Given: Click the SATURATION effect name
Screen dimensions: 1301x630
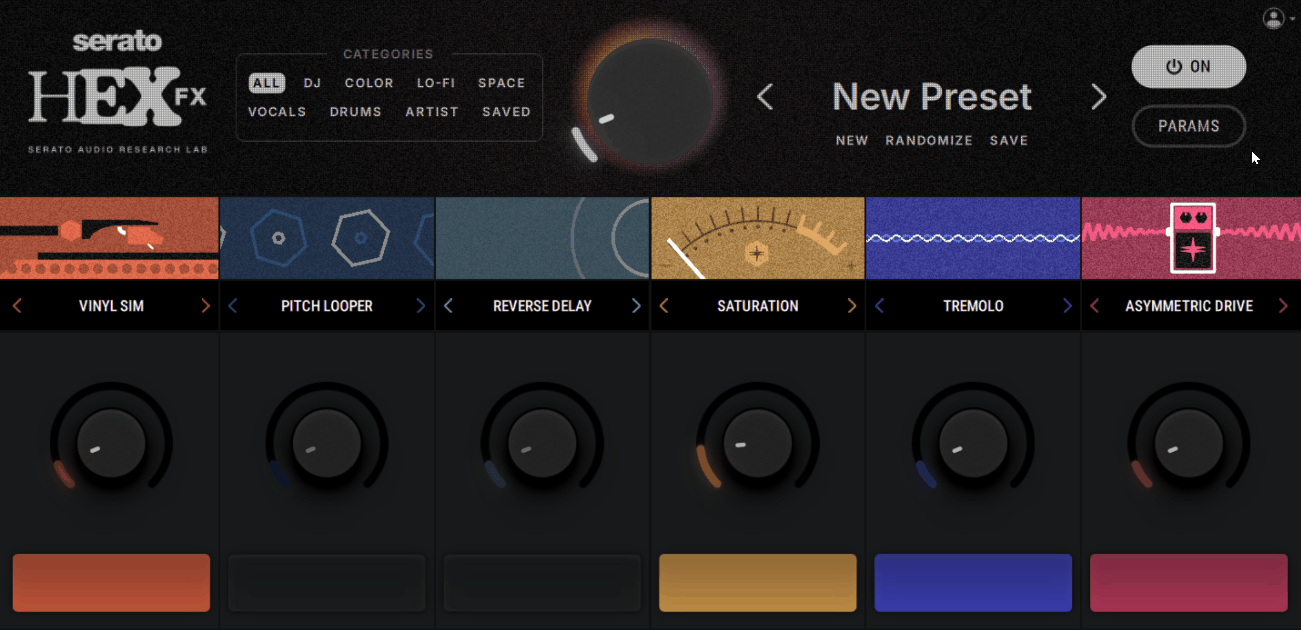Looking at the screenshot, I should tap(758, 306).
